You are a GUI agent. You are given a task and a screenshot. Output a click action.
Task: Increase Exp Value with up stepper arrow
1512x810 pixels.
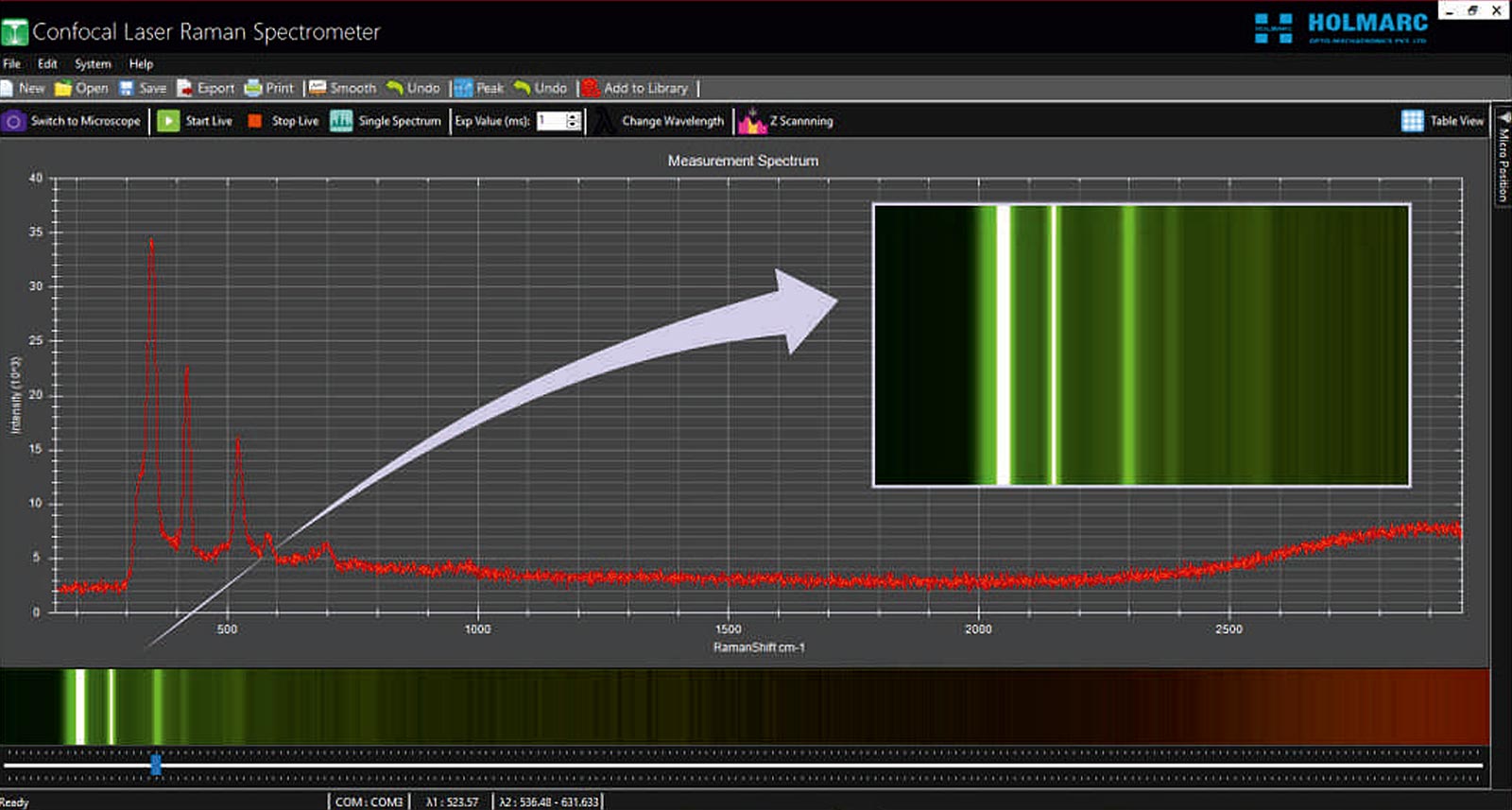coord(573,116)
